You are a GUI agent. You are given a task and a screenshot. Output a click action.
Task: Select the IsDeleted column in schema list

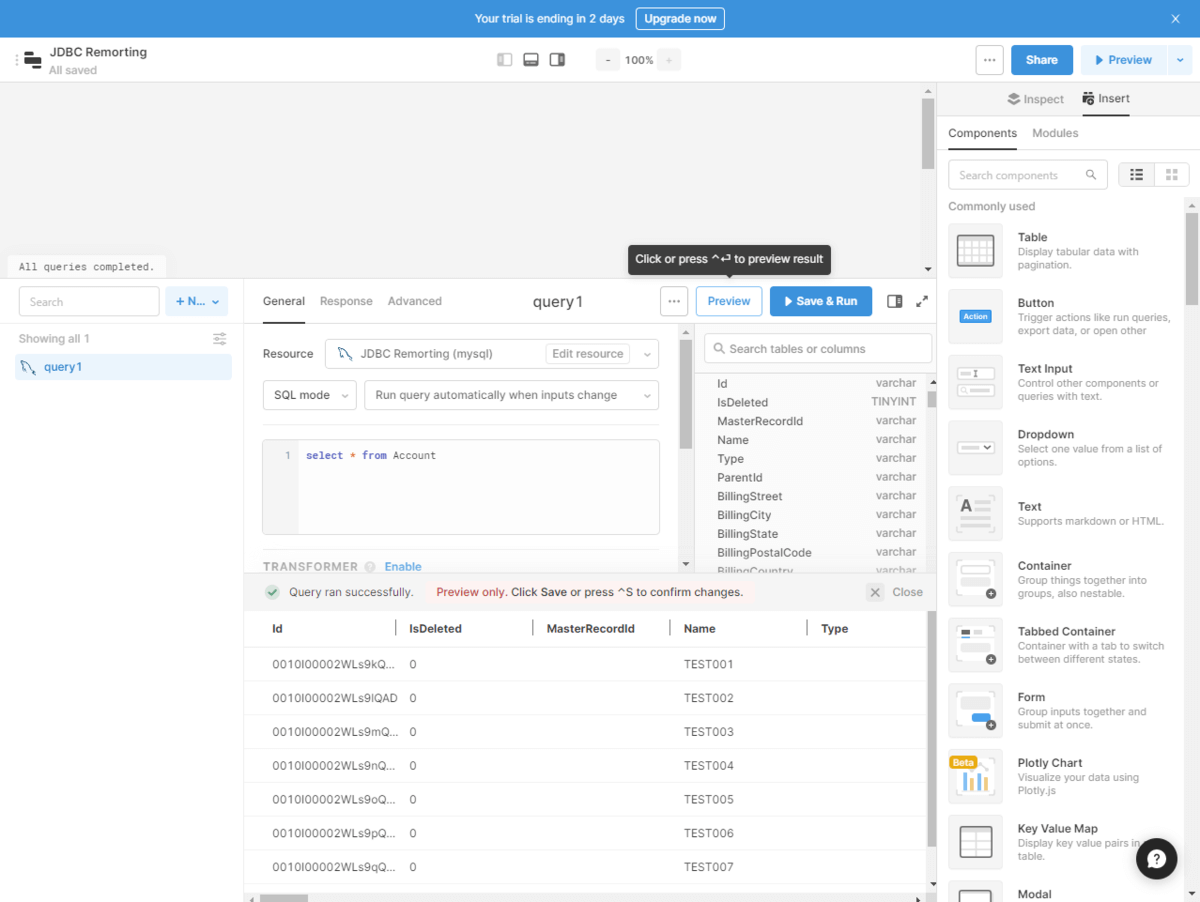[x=743, y=402]
